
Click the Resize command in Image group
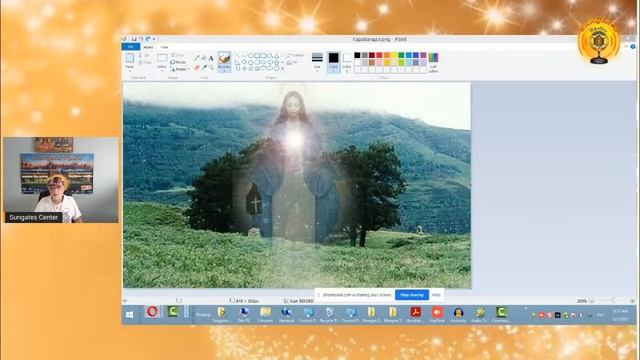pos(178,62)
